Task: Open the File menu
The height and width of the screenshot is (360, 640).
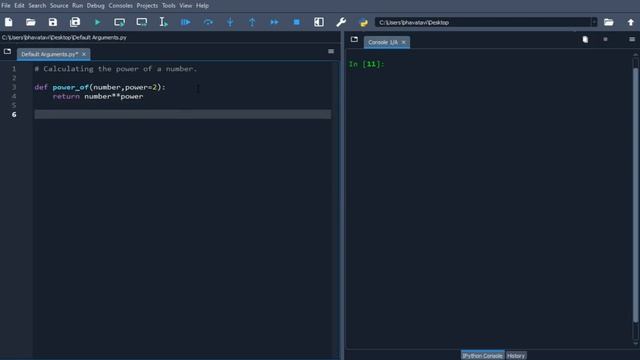Action: pyautogui.click(x=6, y=6)
